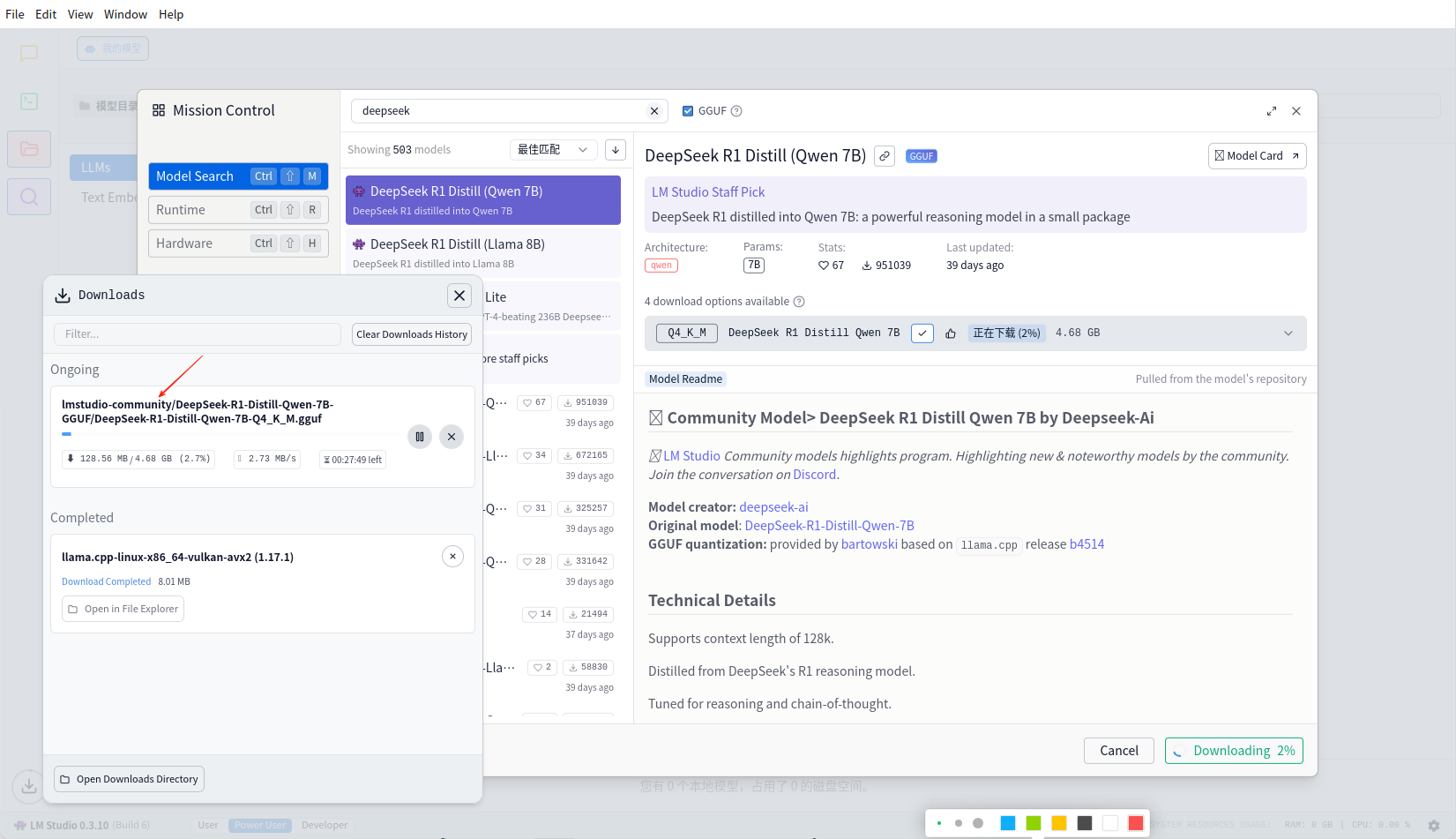Image resolution: width=1456 pixels, height=839 pixels.
Task: Show GGUF help info icon
Action: coord(736,111)
